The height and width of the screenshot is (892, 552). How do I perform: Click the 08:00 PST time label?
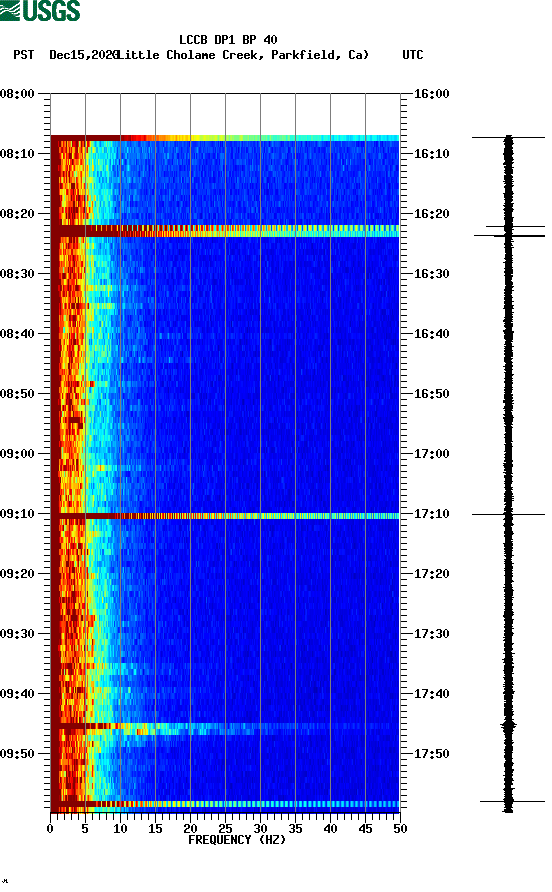pos(18,94)
